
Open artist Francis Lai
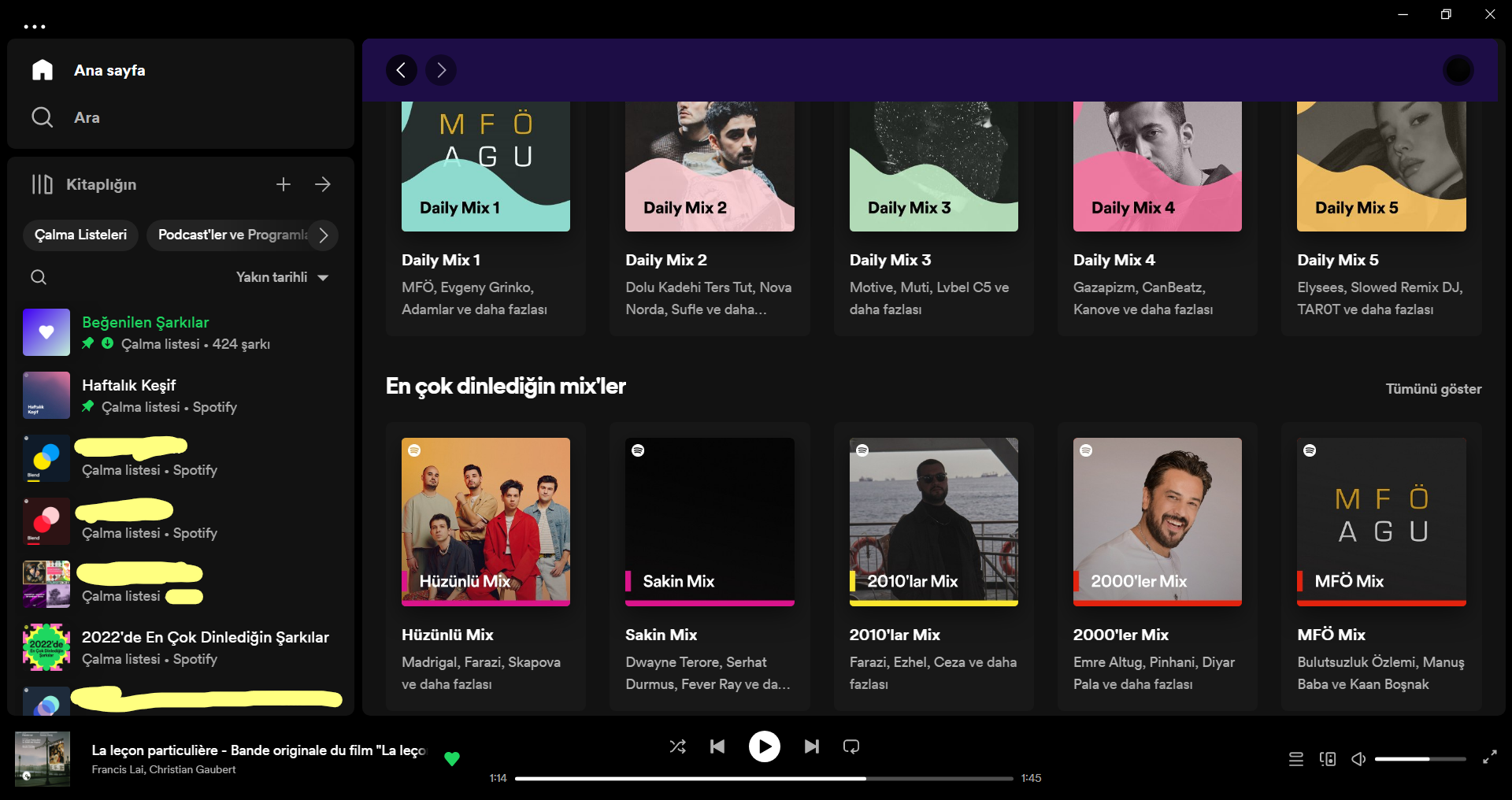[x=117, y=770]
